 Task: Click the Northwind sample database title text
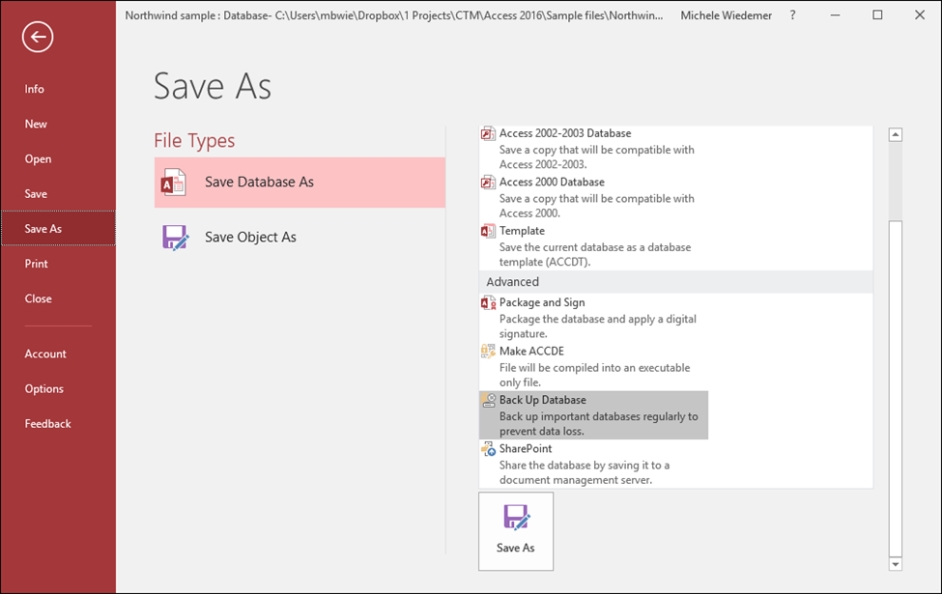pyautogui.click(x=394, y=16)
